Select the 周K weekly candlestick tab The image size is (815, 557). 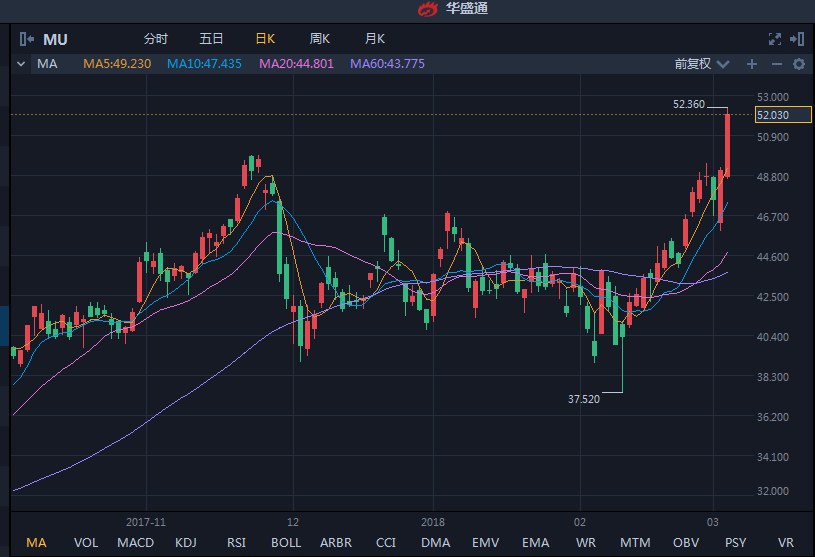(320, 39)
